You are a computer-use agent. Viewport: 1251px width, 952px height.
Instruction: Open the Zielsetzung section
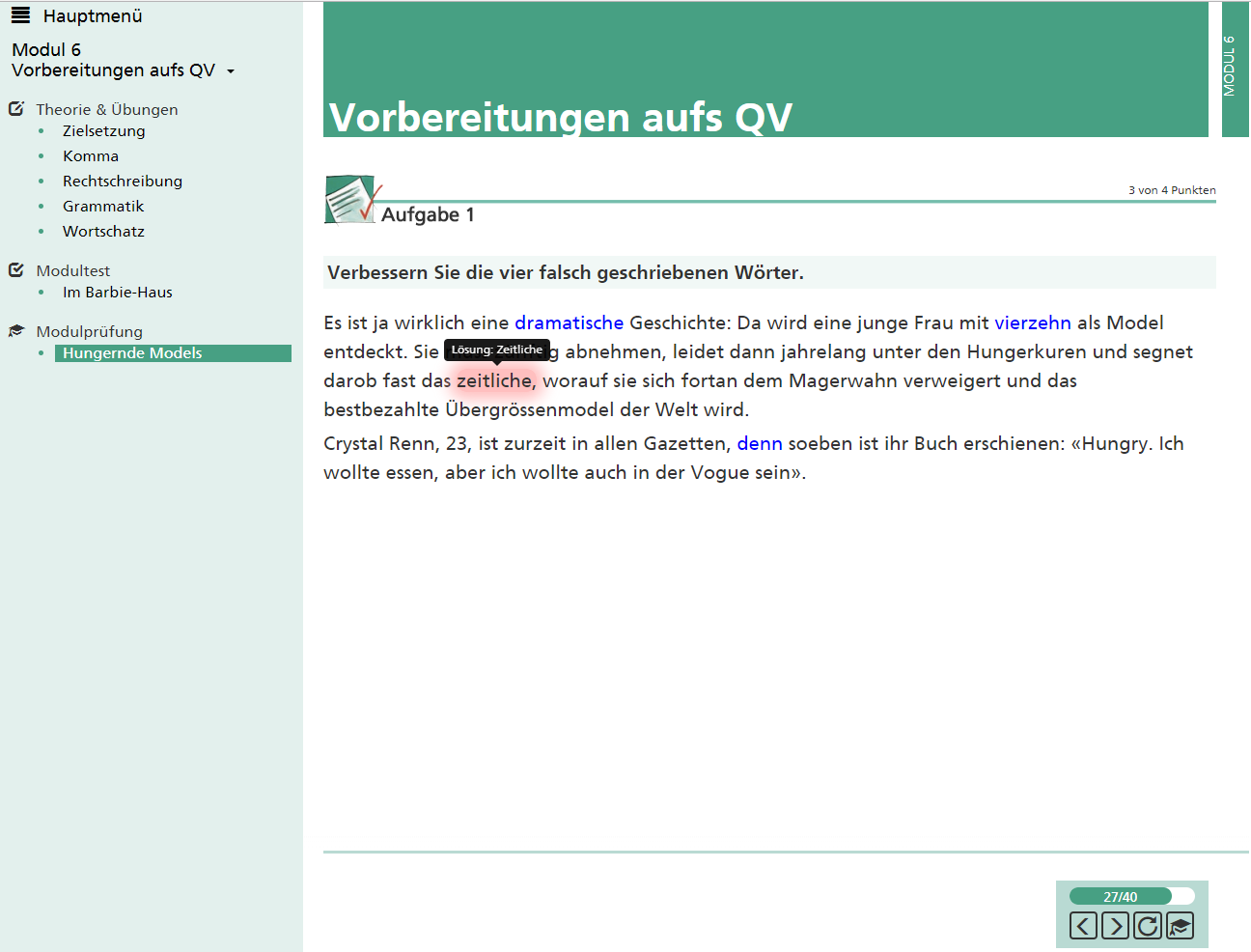(103, 131)
